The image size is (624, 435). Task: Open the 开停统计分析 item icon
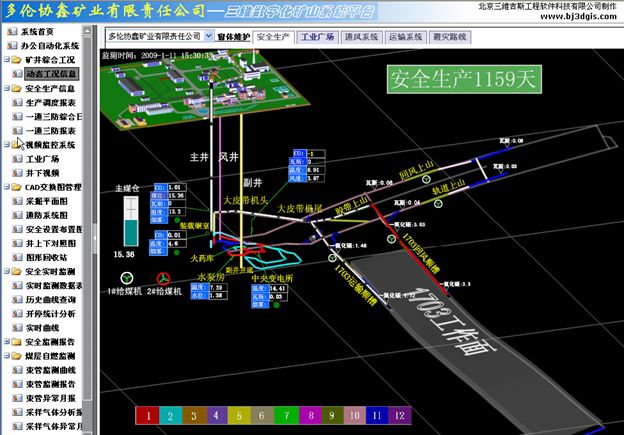pyautogui.click(x=17, y=314)
